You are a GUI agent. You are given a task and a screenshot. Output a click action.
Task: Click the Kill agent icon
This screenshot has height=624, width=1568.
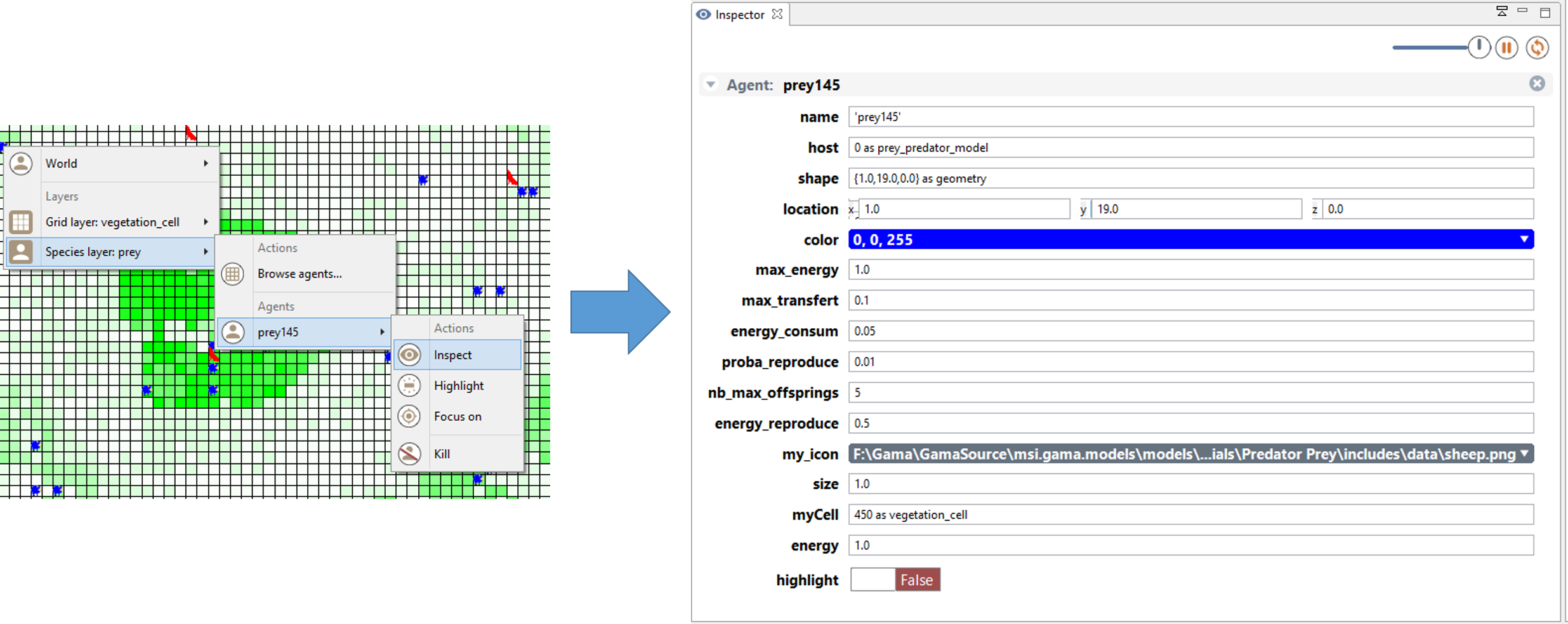tap(409, 453)
